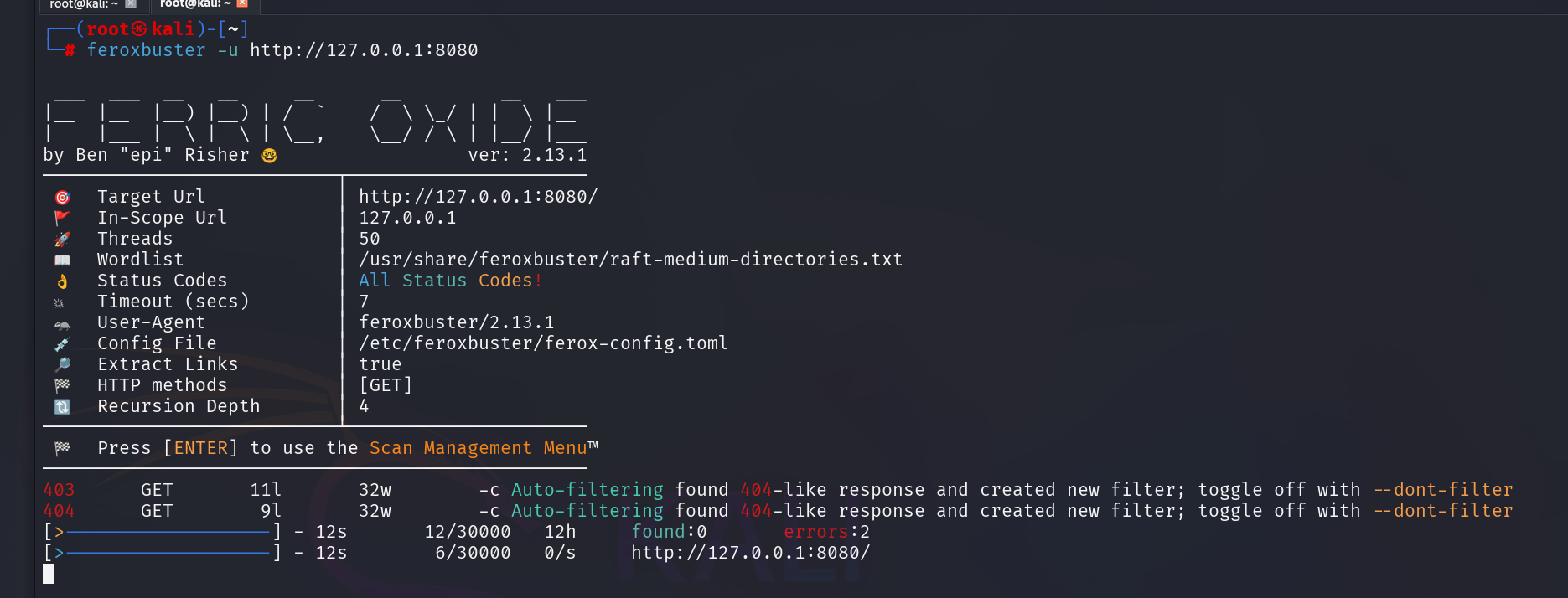
Task: Click the 9l line count
Action: click(x=271, y=511)
